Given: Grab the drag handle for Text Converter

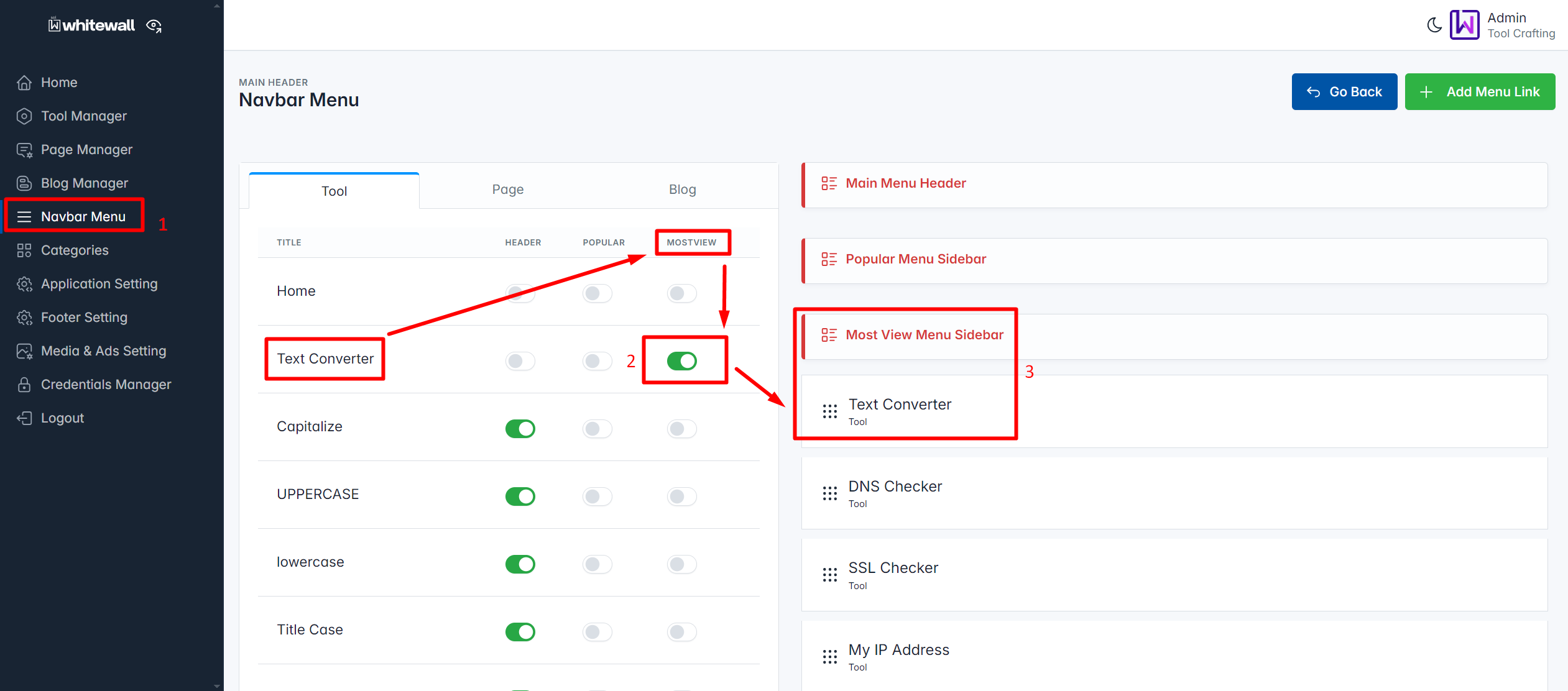Looking at the screenshot, I should coord(830,411).
